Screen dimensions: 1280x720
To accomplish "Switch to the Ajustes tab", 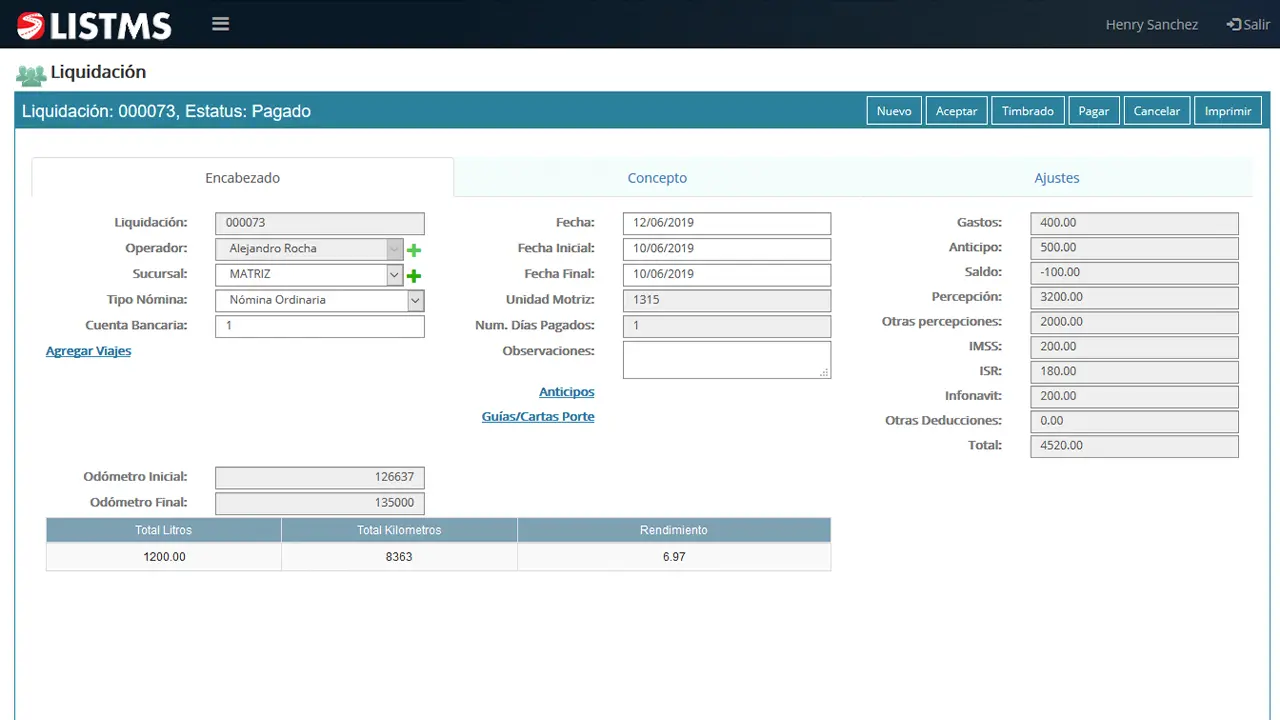I will pos(1056,178).
